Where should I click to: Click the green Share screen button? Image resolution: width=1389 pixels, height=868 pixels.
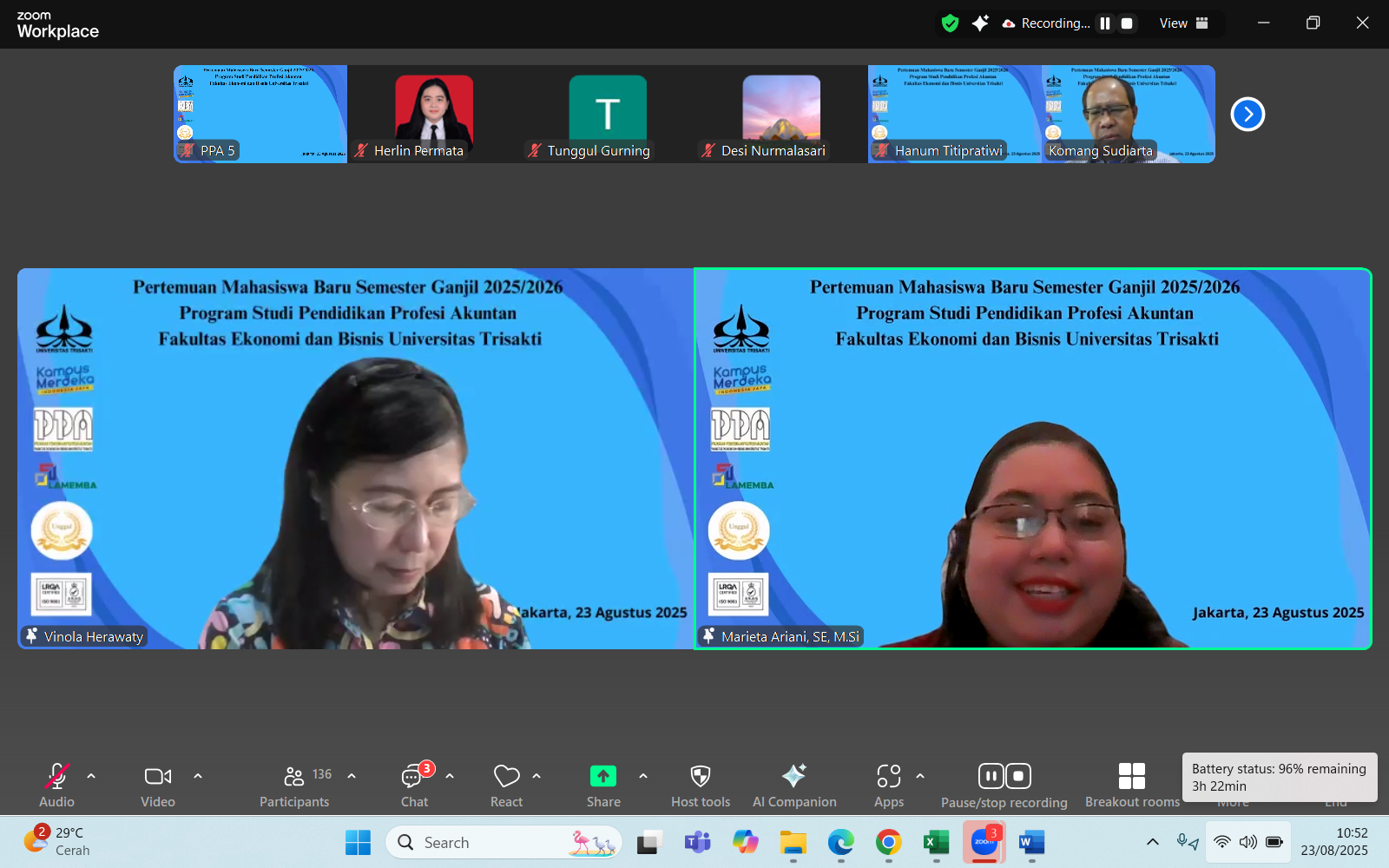point(603,785)
